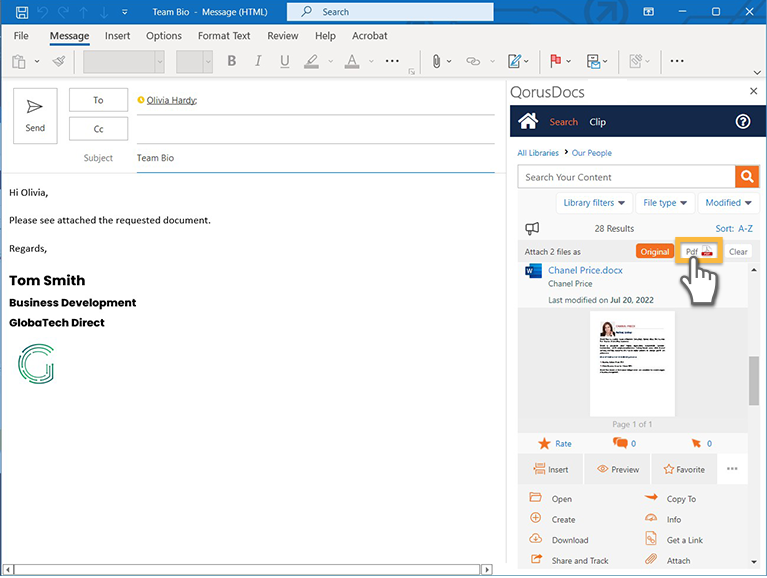Click the Paste clipboard icon

coord(19,62)
